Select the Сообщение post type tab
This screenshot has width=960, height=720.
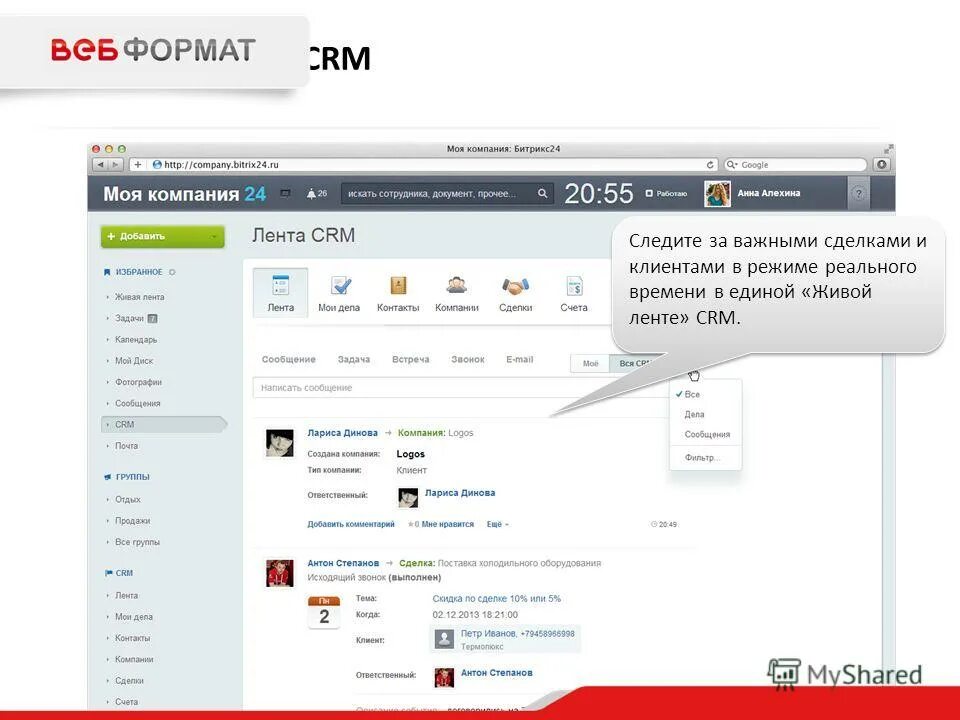(x=288, y=359)
